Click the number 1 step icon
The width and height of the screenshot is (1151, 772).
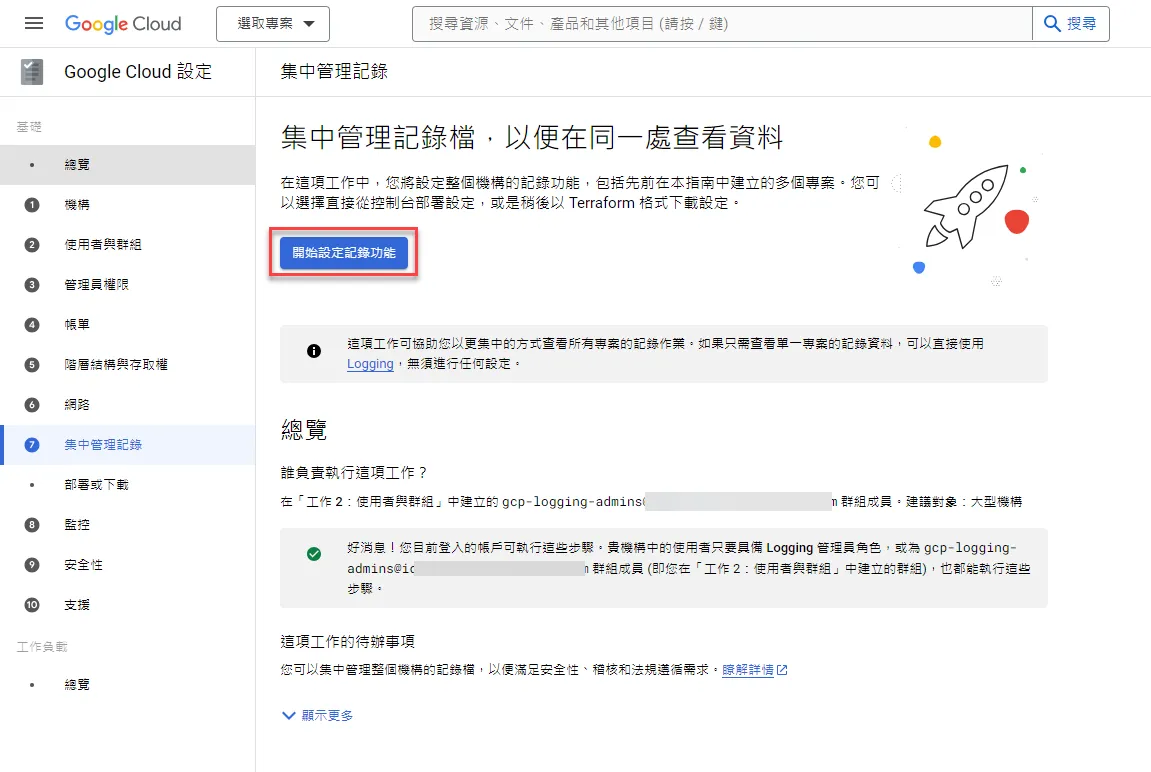pos(32,205)
